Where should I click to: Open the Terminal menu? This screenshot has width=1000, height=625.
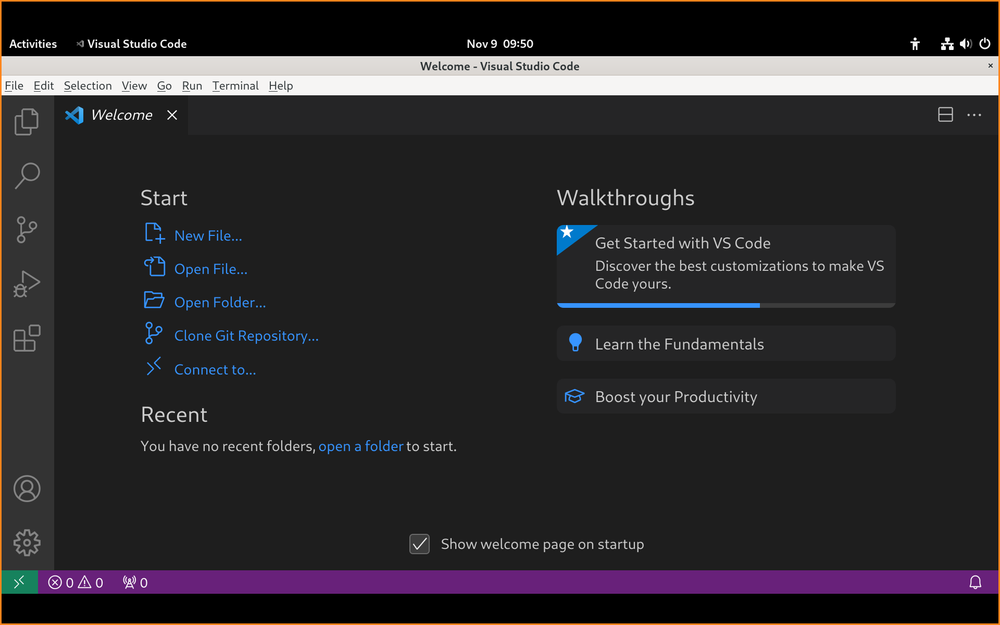235,85
